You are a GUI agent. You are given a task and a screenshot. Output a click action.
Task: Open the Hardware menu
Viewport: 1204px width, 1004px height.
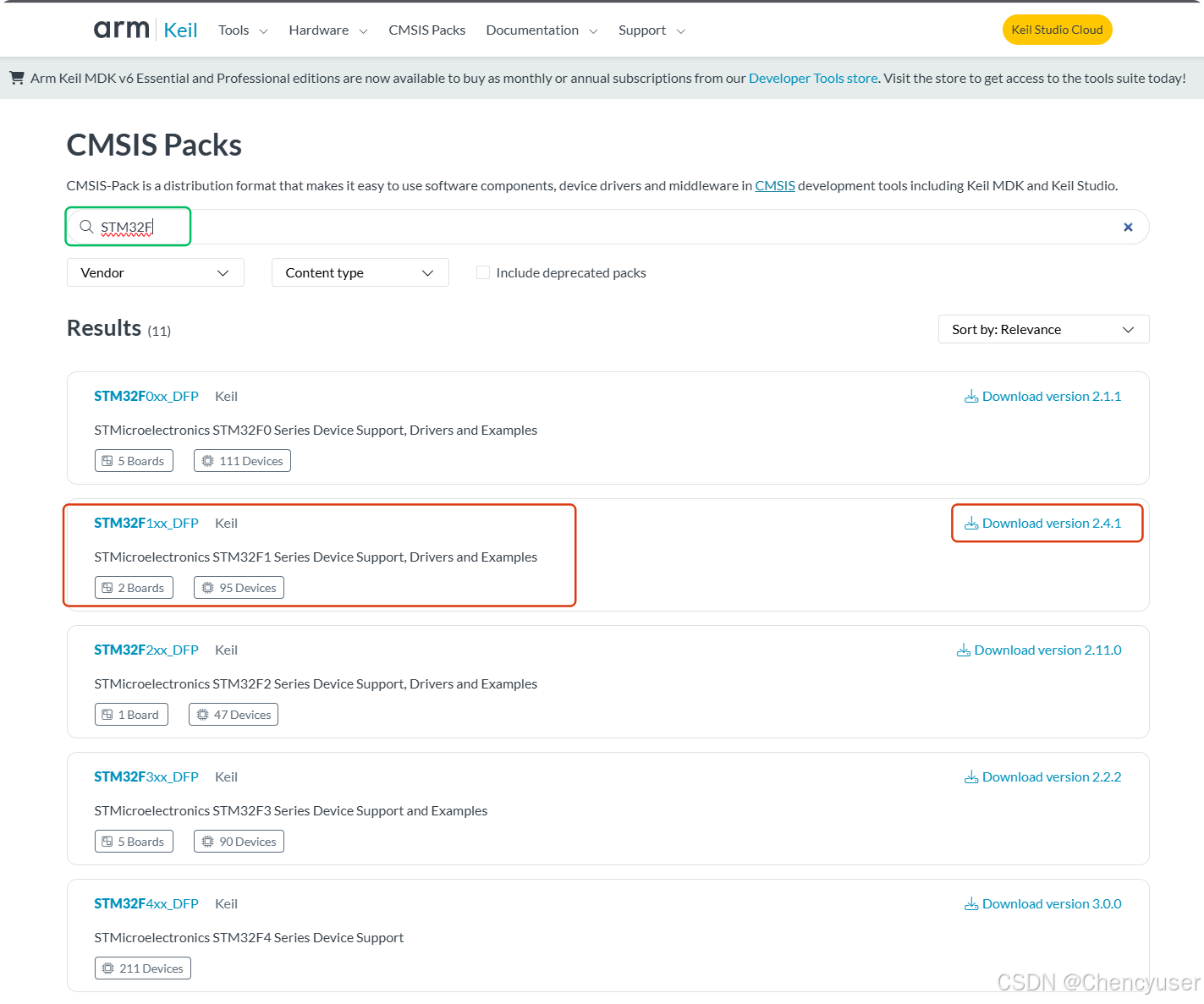[319, 30]
